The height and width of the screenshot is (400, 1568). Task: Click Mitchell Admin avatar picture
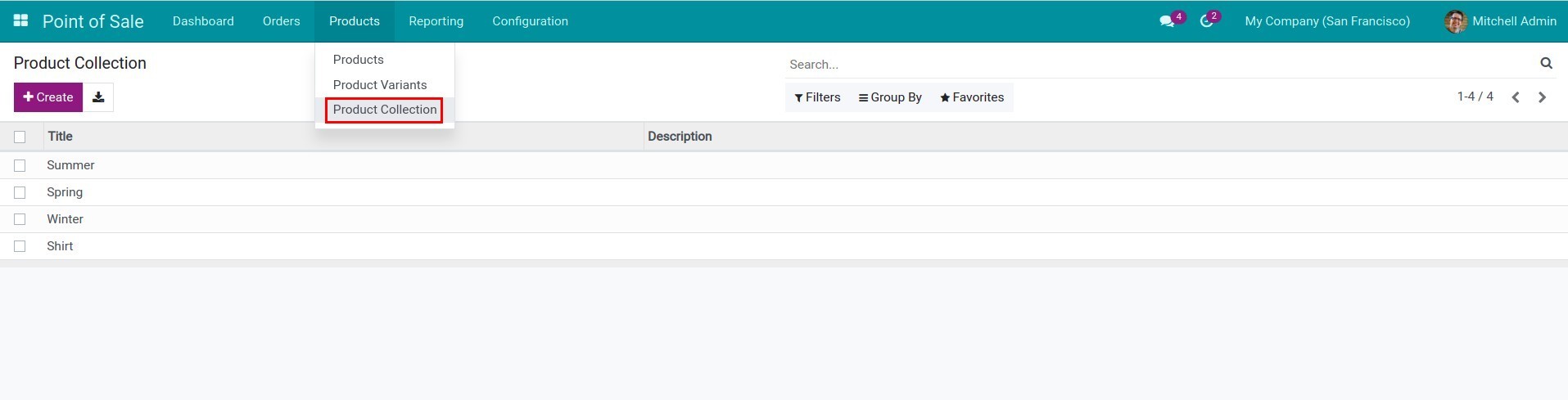click(1455, 21)
